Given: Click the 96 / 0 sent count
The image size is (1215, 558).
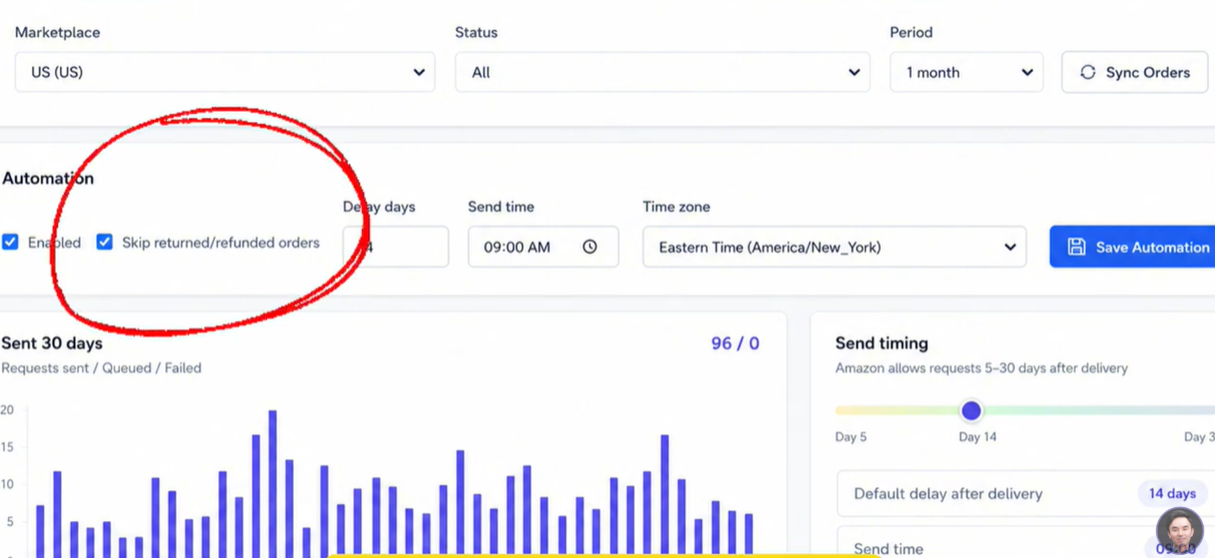Looking at the screenshot, I should [735, 343].
